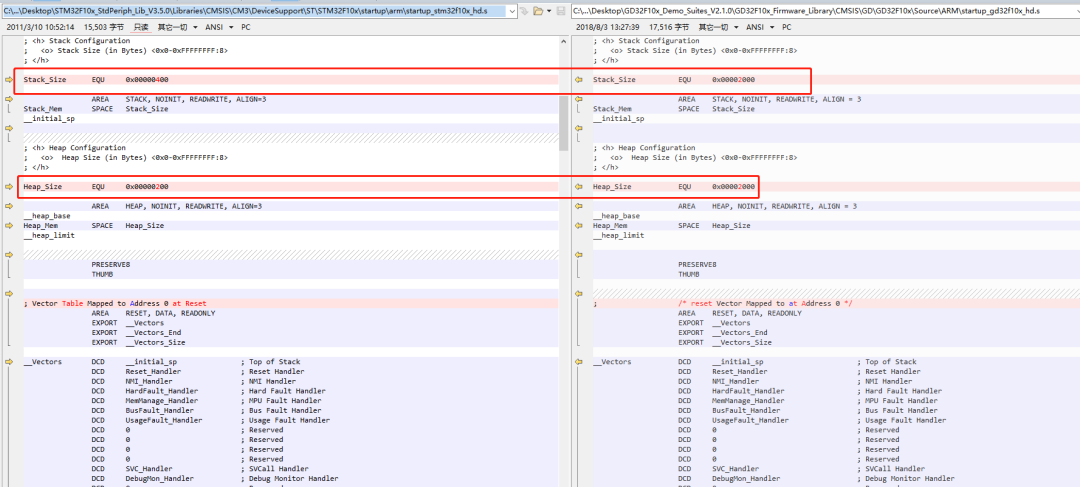Click the PC line-ending label in right pane
Viewport: 1080px width, 487px height.
pyautogui.click(x=787, y=27)
